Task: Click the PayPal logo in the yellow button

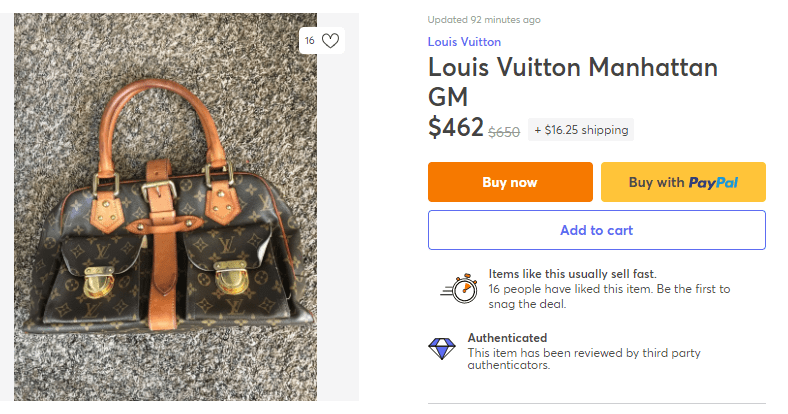Action: click(x=713, y=182)
